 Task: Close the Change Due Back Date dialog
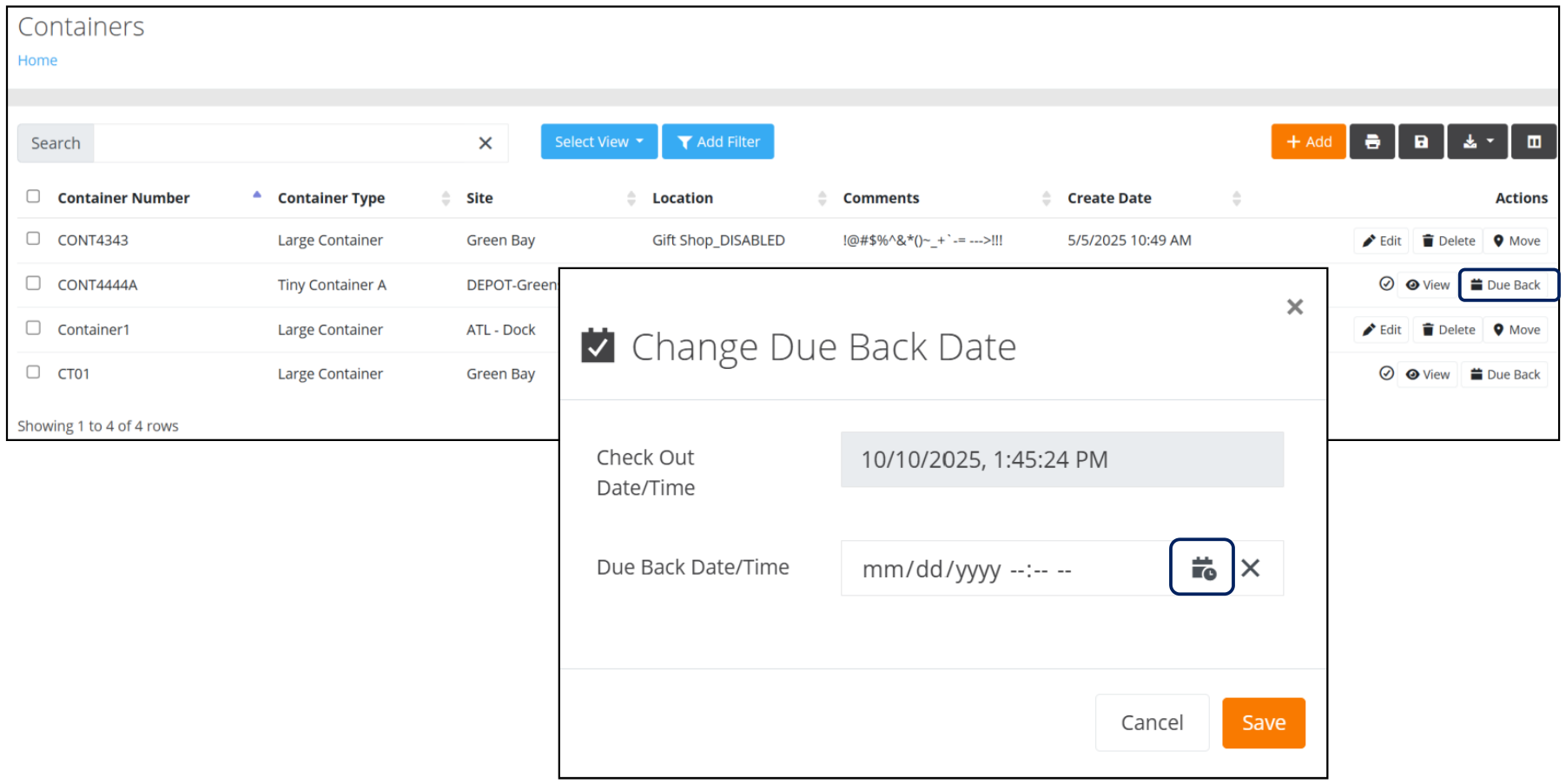point(1295,306)
